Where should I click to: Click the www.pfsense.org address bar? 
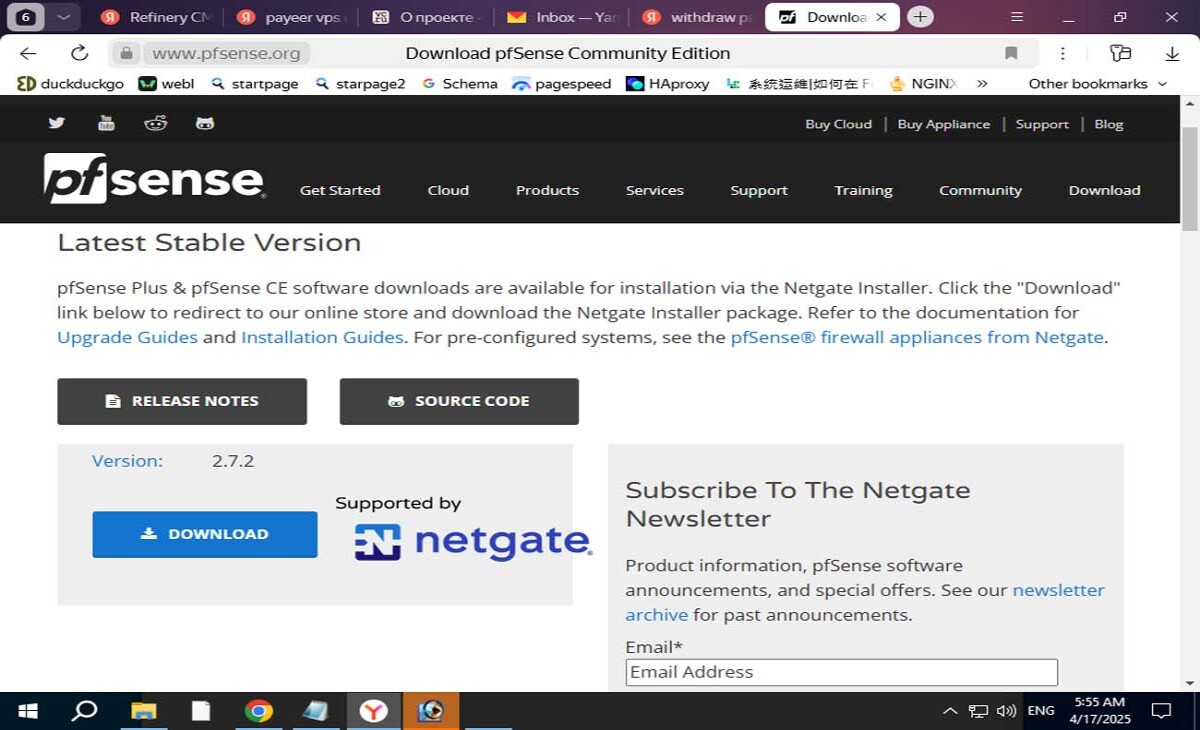click(x=226, y=53)
